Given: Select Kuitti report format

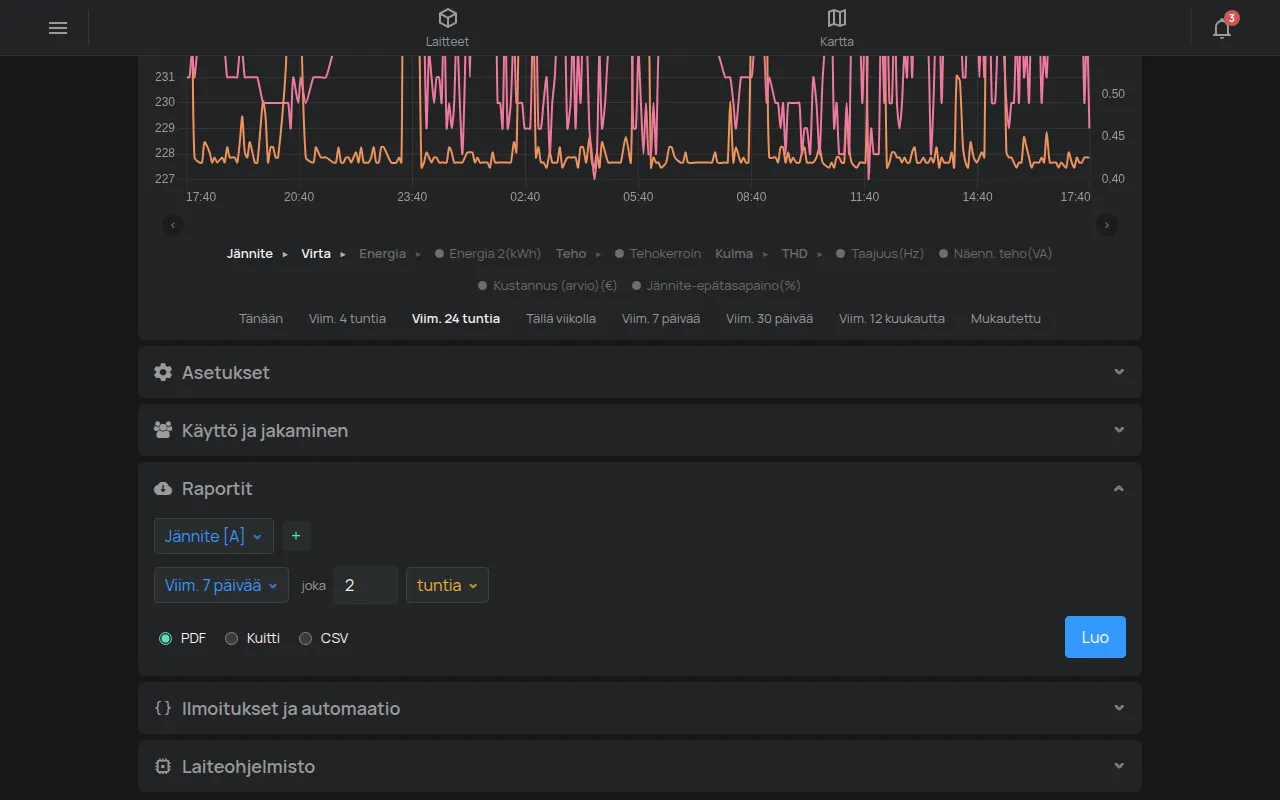Looking at the screenshot, I should (x=231, y=638).
